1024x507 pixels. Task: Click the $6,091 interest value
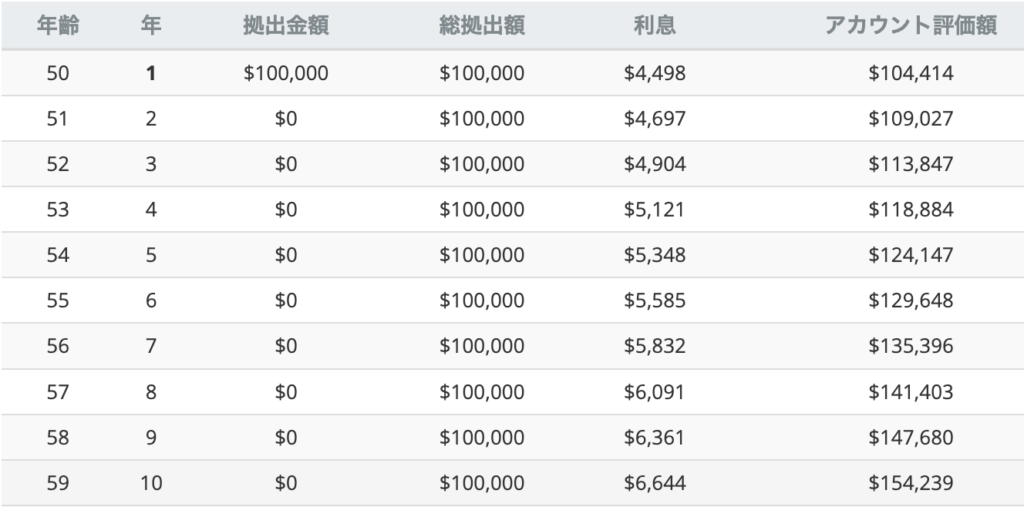pyautogui.click(x=654, y=392)
